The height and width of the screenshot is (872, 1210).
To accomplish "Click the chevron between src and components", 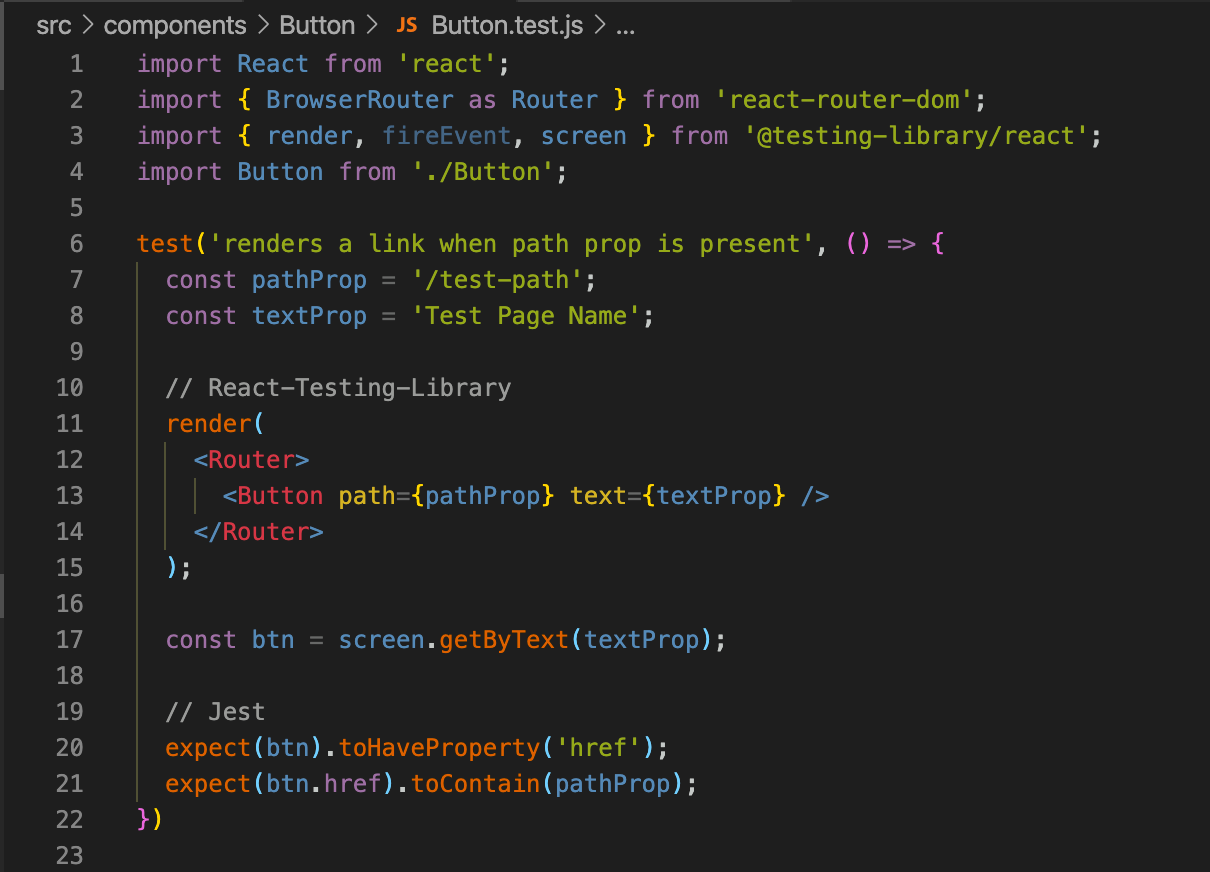I will click(89, 24).
